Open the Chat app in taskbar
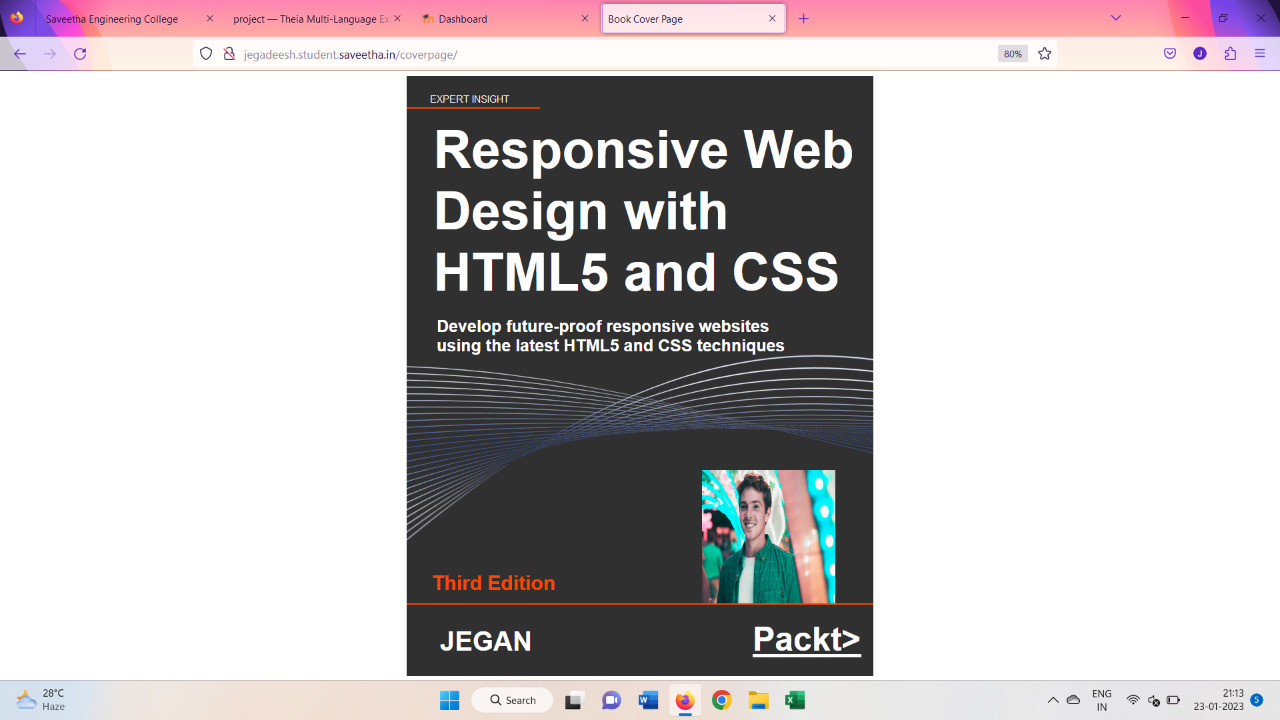The height and width of the screenshot is (720, 1280). pyautogui.click(x=611, y=700)
